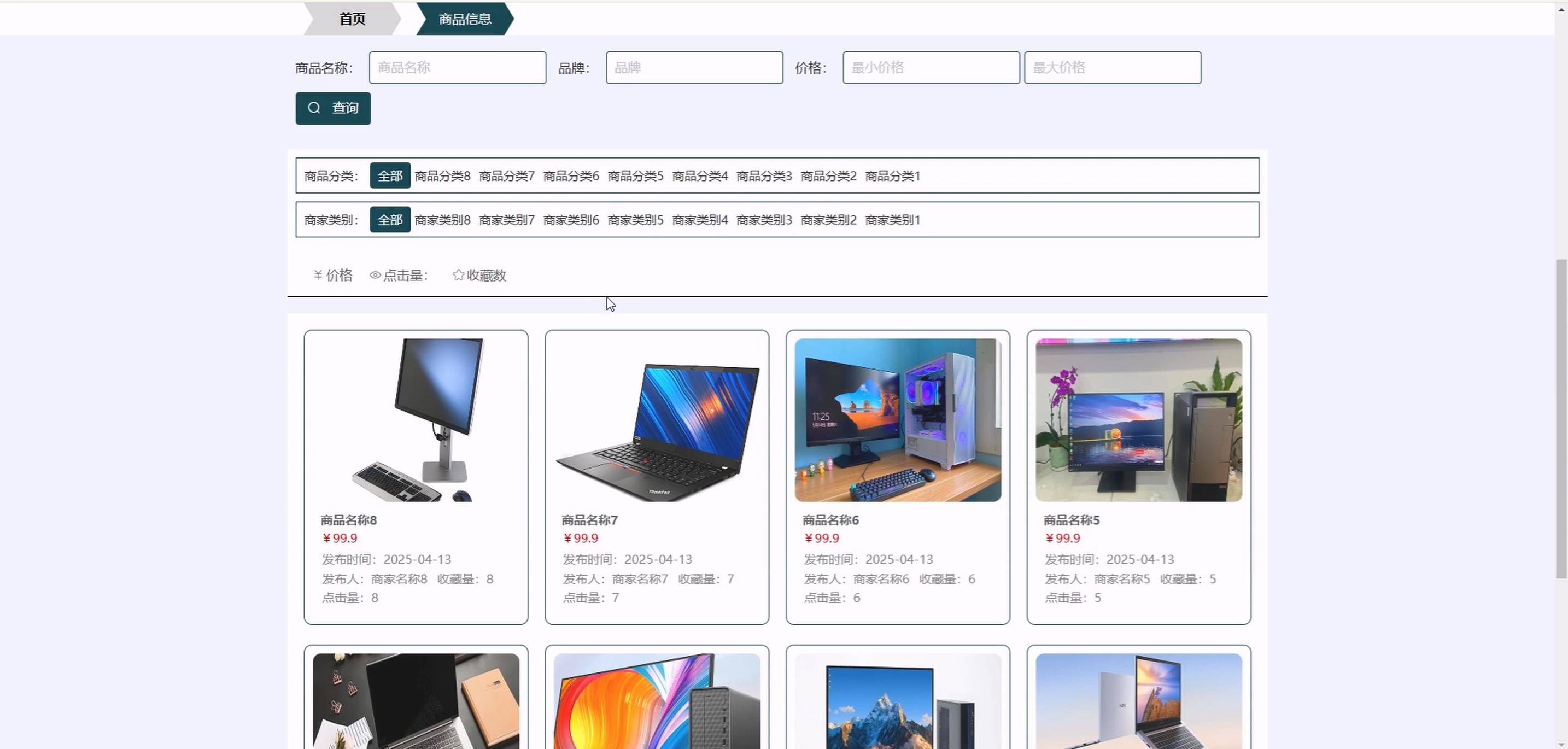
Task: Select 全部 in 商家类别 row
Action: pos(390,220)
